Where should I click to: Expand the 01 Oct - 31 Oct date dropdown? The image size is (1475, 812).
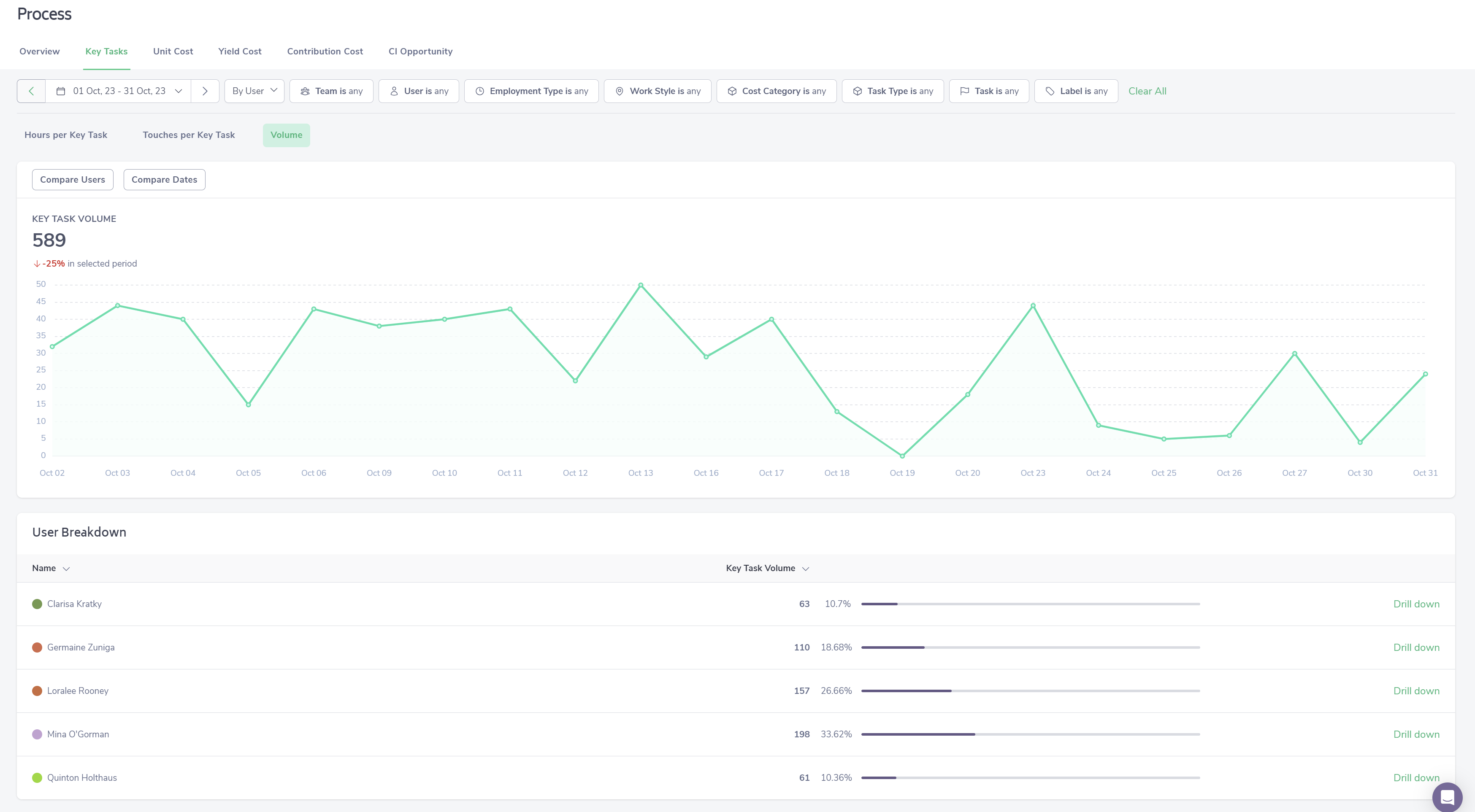coord(179,91)
